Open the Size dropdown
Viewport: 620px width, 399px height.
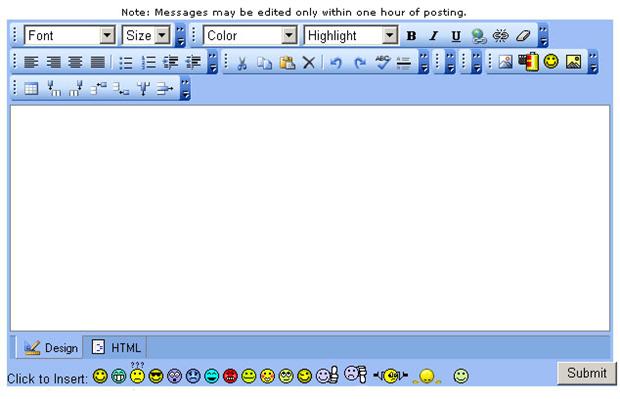(146, 36)
